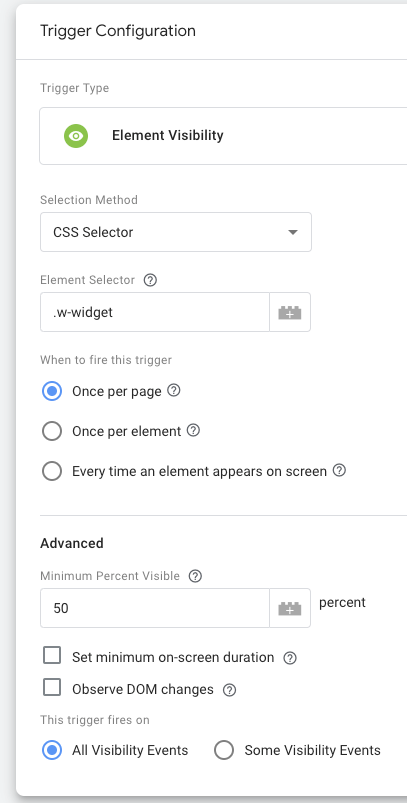
Task: Click the Element Visibility trigger type box
Action: click(223, 136)
